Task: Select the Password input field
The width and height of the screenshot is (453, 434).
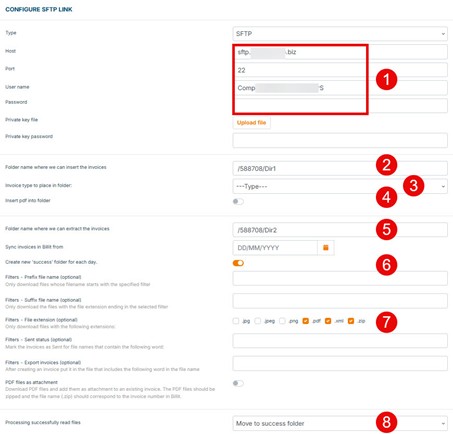Action: 340,106
